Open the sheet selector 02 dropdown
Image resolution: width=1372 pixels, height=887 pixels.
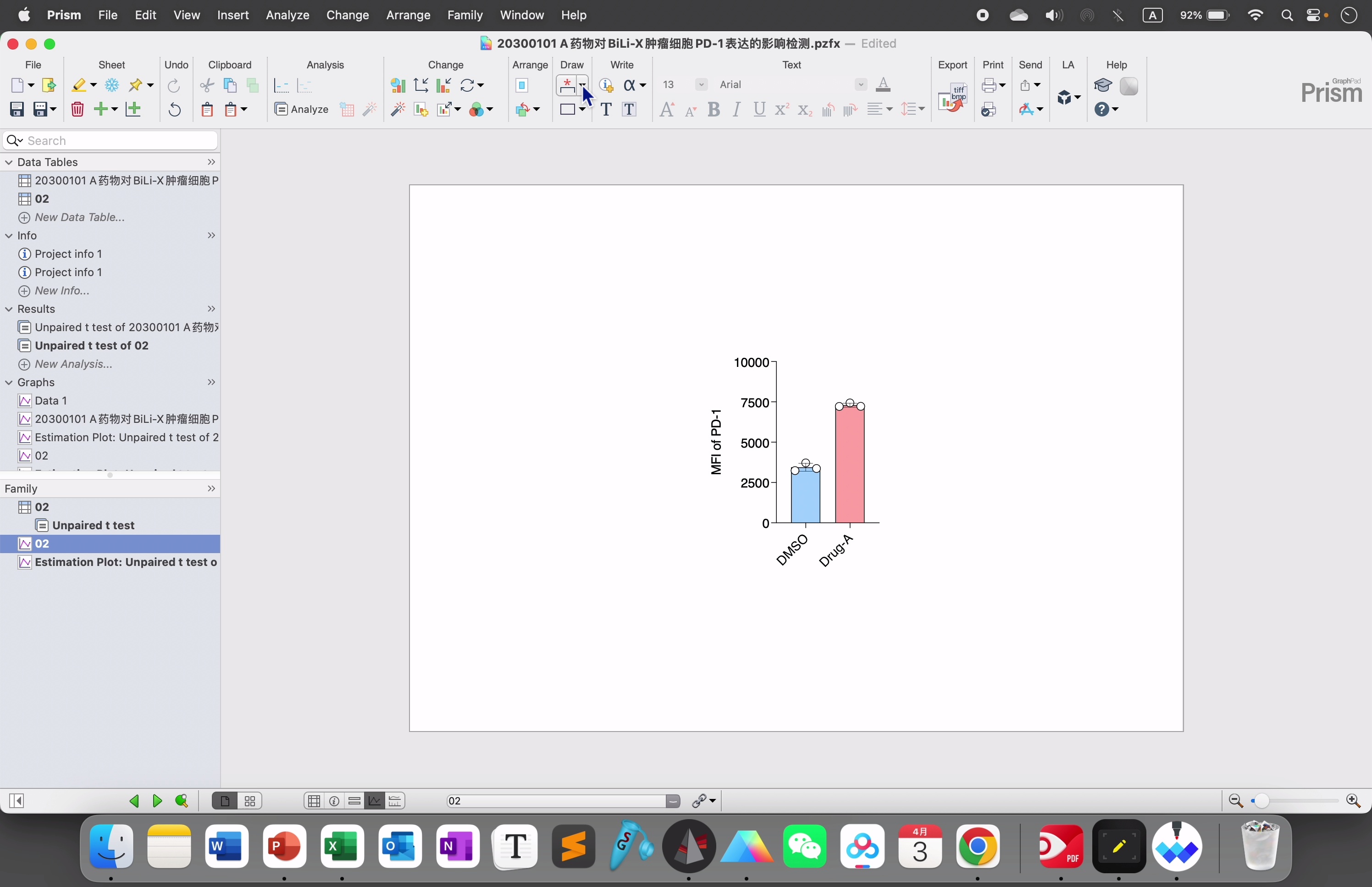coord(673,801)
